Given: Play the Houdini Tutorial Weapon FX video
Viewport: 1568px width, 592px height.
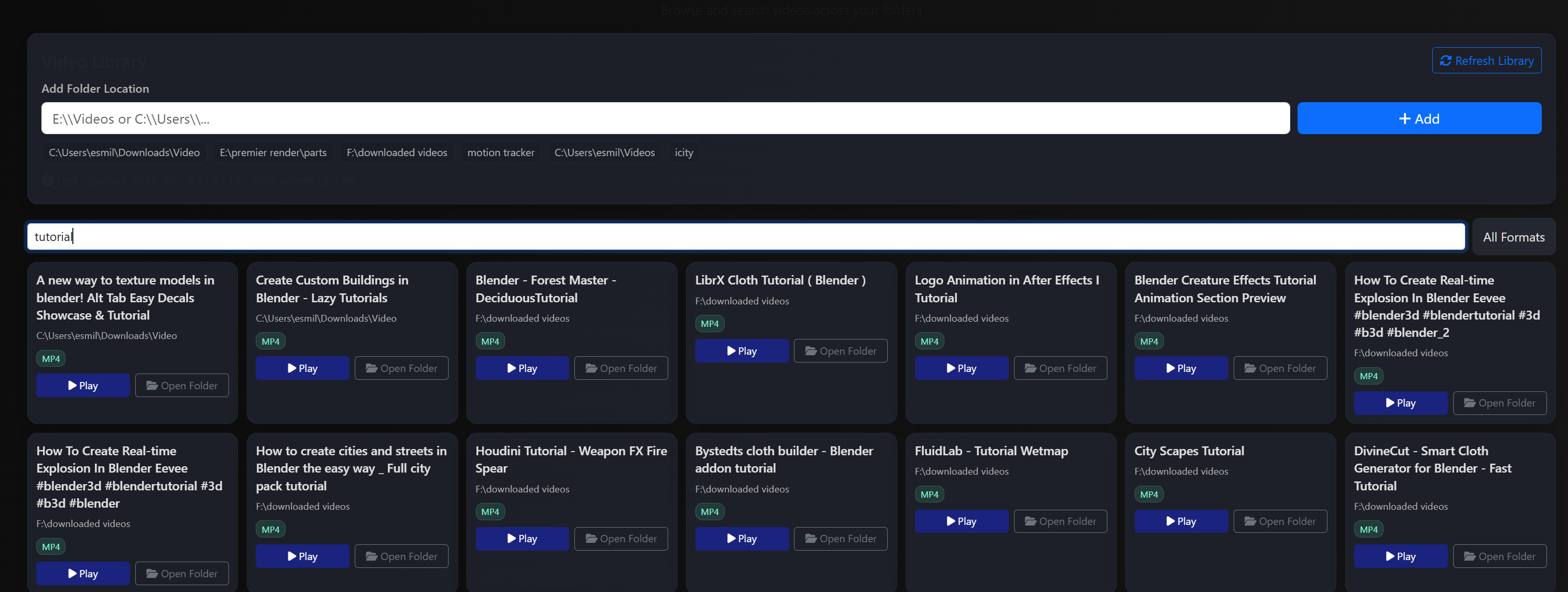Looking at the screenshot, I should (x=521, y=539).
